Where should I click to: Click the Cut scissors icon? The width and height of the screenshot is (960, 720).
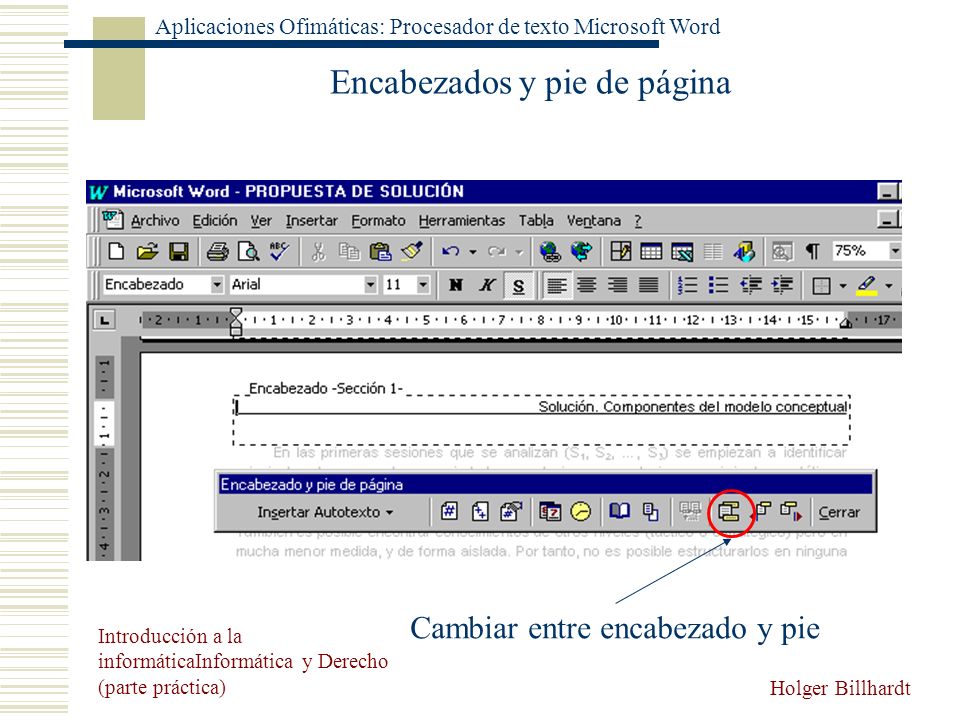(x=318, y=252)
